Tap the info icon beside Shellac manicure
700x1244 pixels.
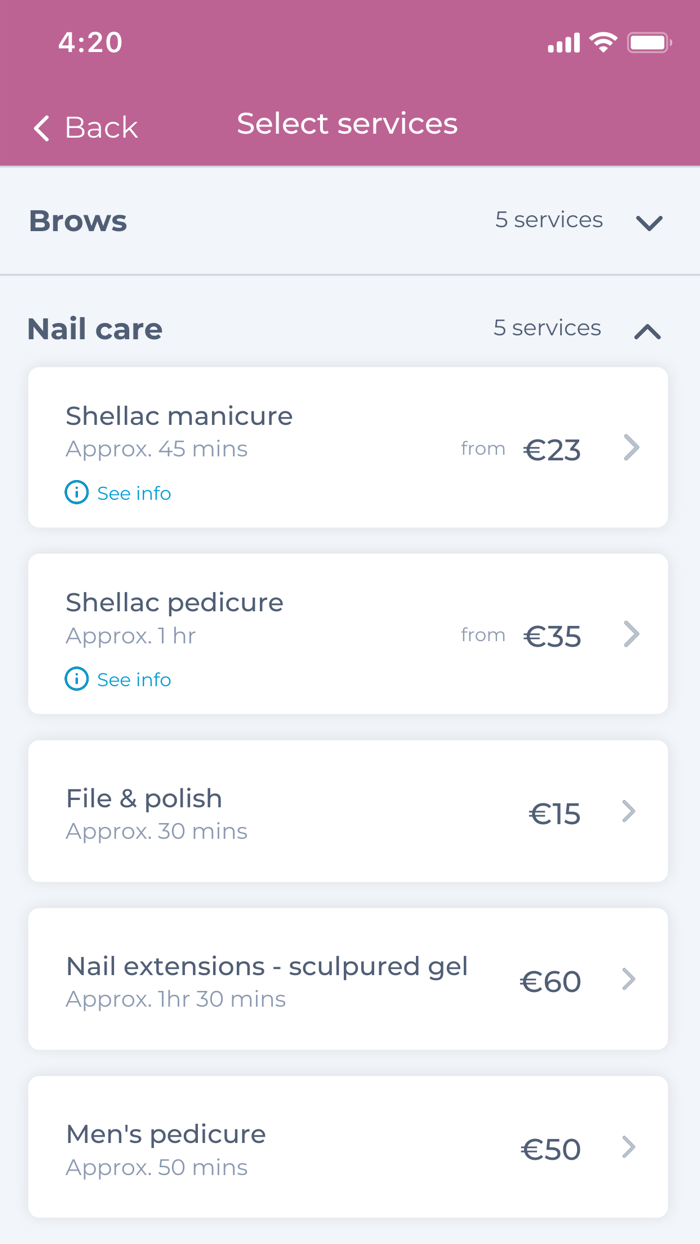pyautogui.click(x=76, y=492)
